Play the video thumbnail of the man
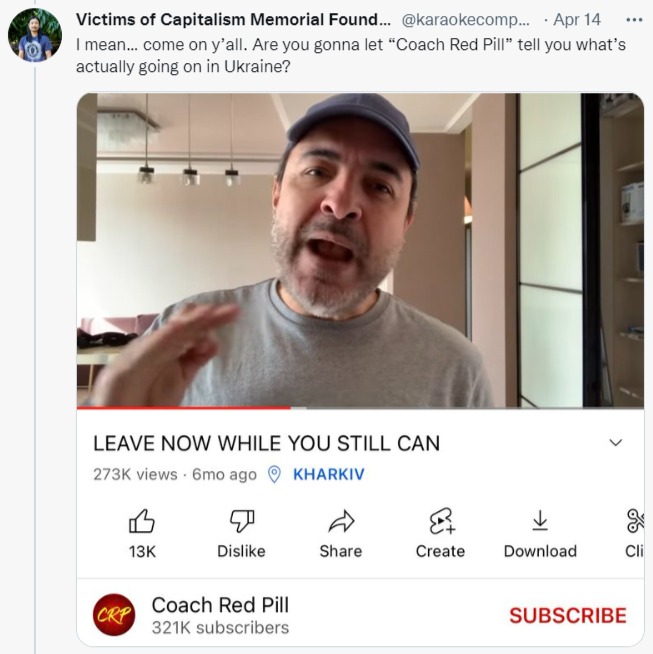Screen dimensions: 653x654 click(x=360, y=249)
